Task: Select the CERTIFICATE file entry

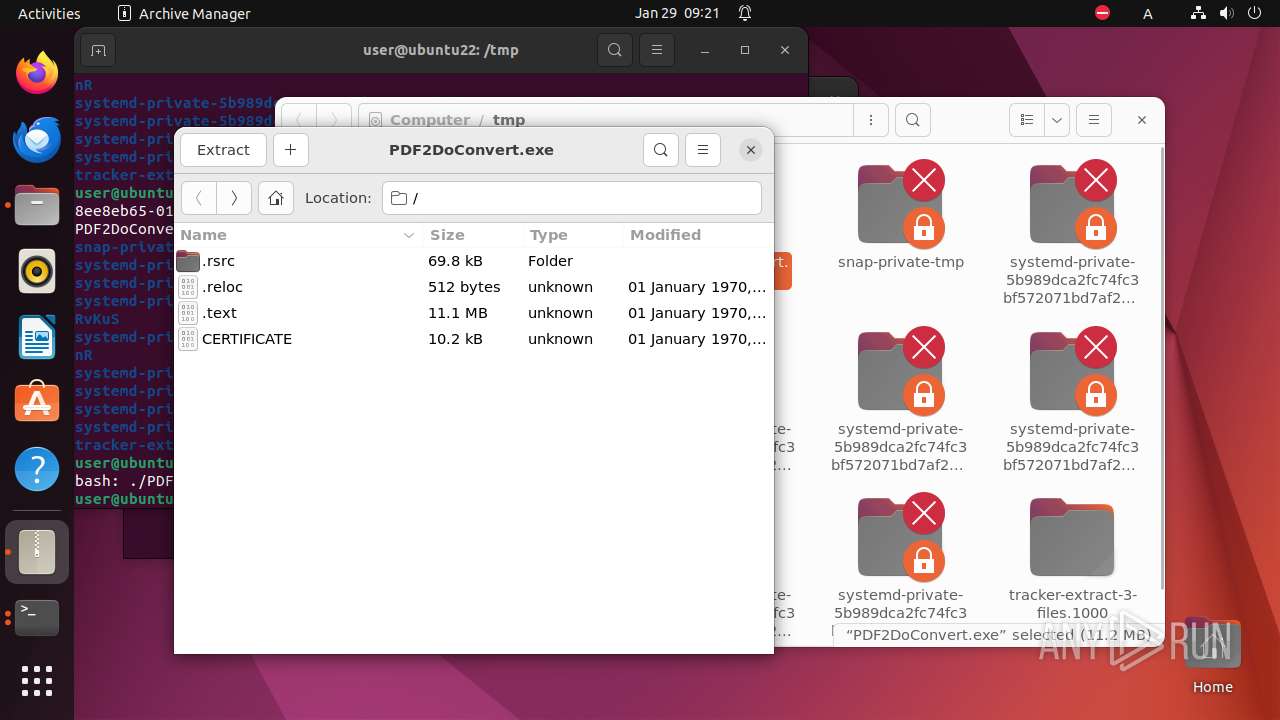Action: pos(474,339)
